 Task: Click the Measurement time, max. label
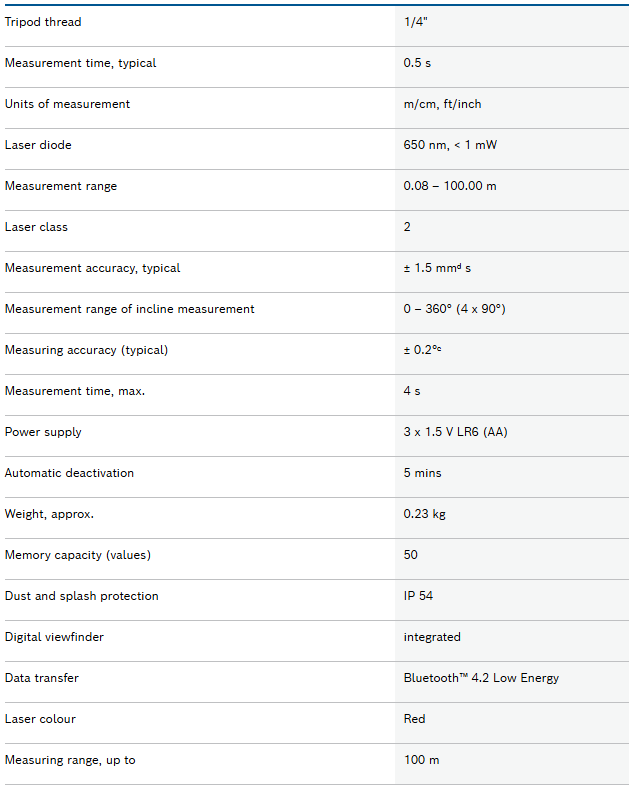click(x=75, y=391)
